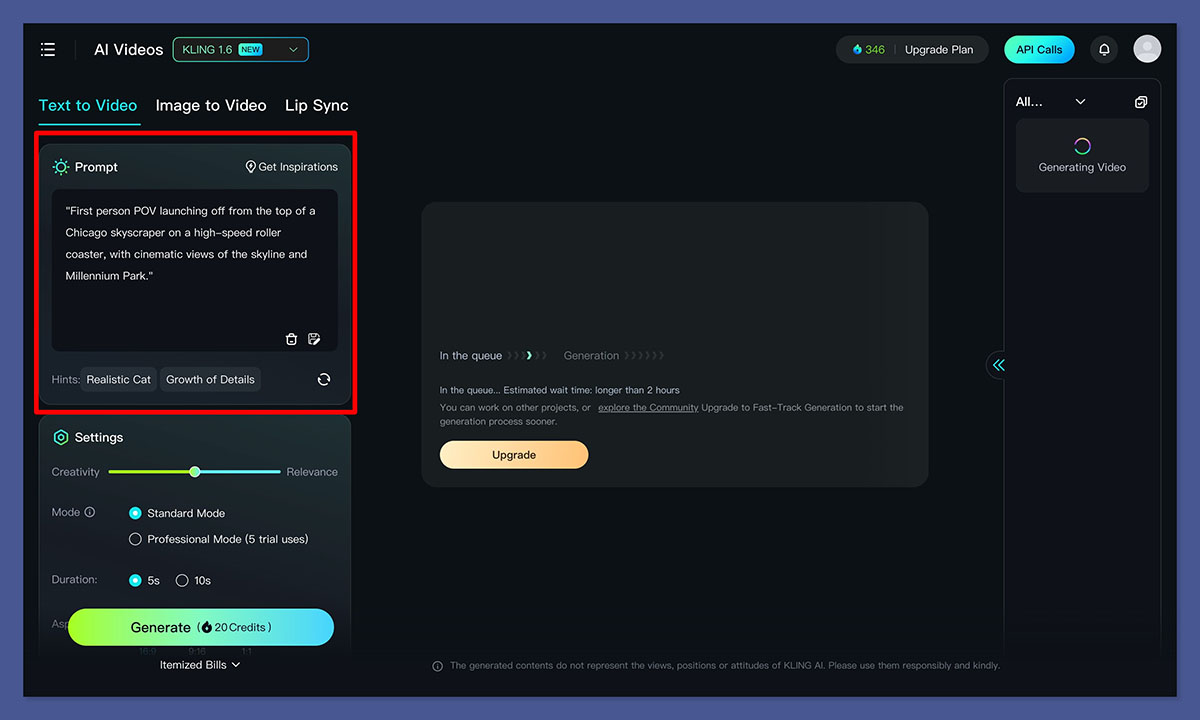Screen dimensions: 1200x720
Task: Expand the Itemized Bills section
Action: click(x=200, y=664)
